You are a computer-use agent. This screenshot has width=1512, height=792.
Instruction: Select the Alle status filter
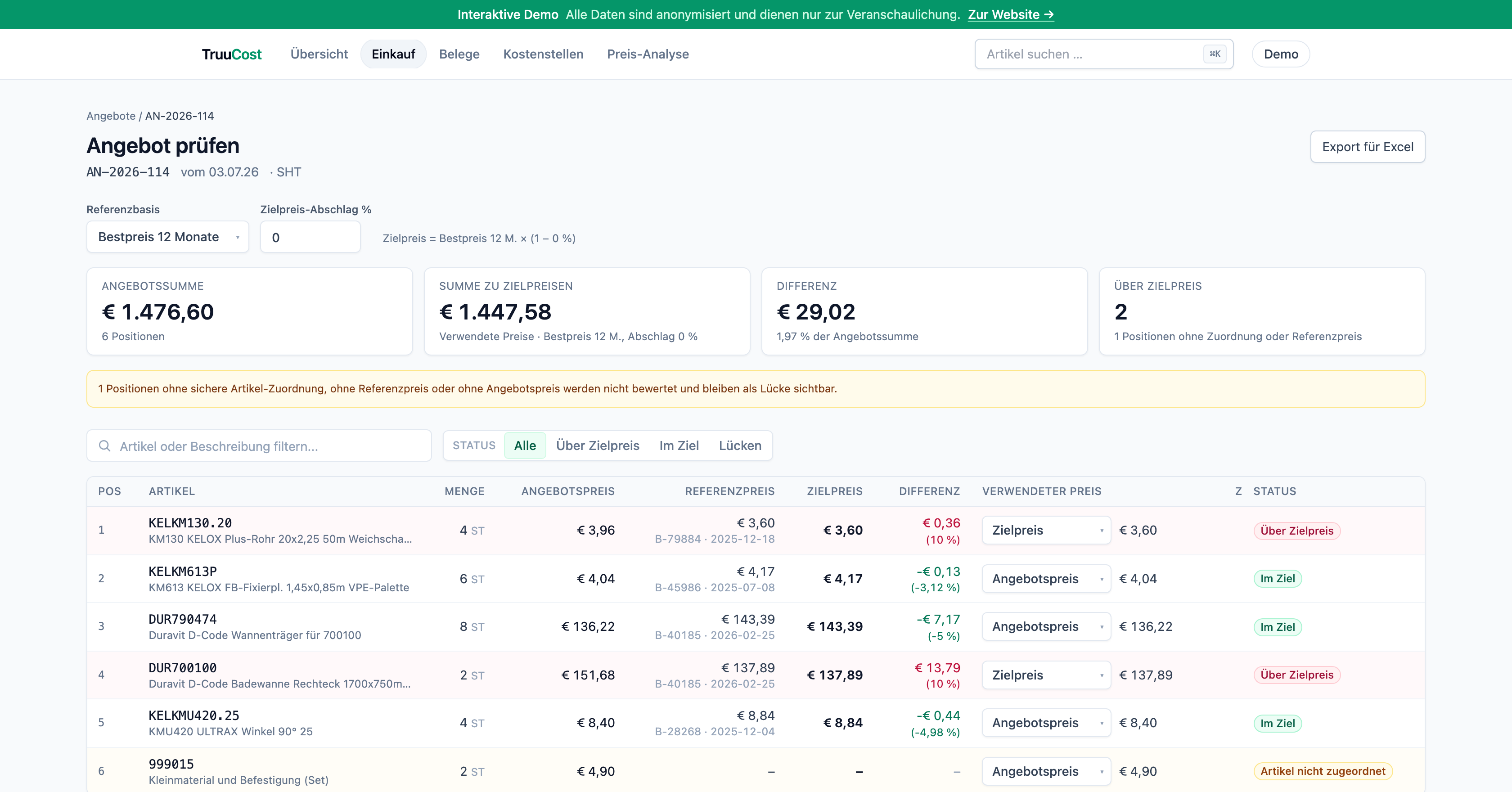525,445
